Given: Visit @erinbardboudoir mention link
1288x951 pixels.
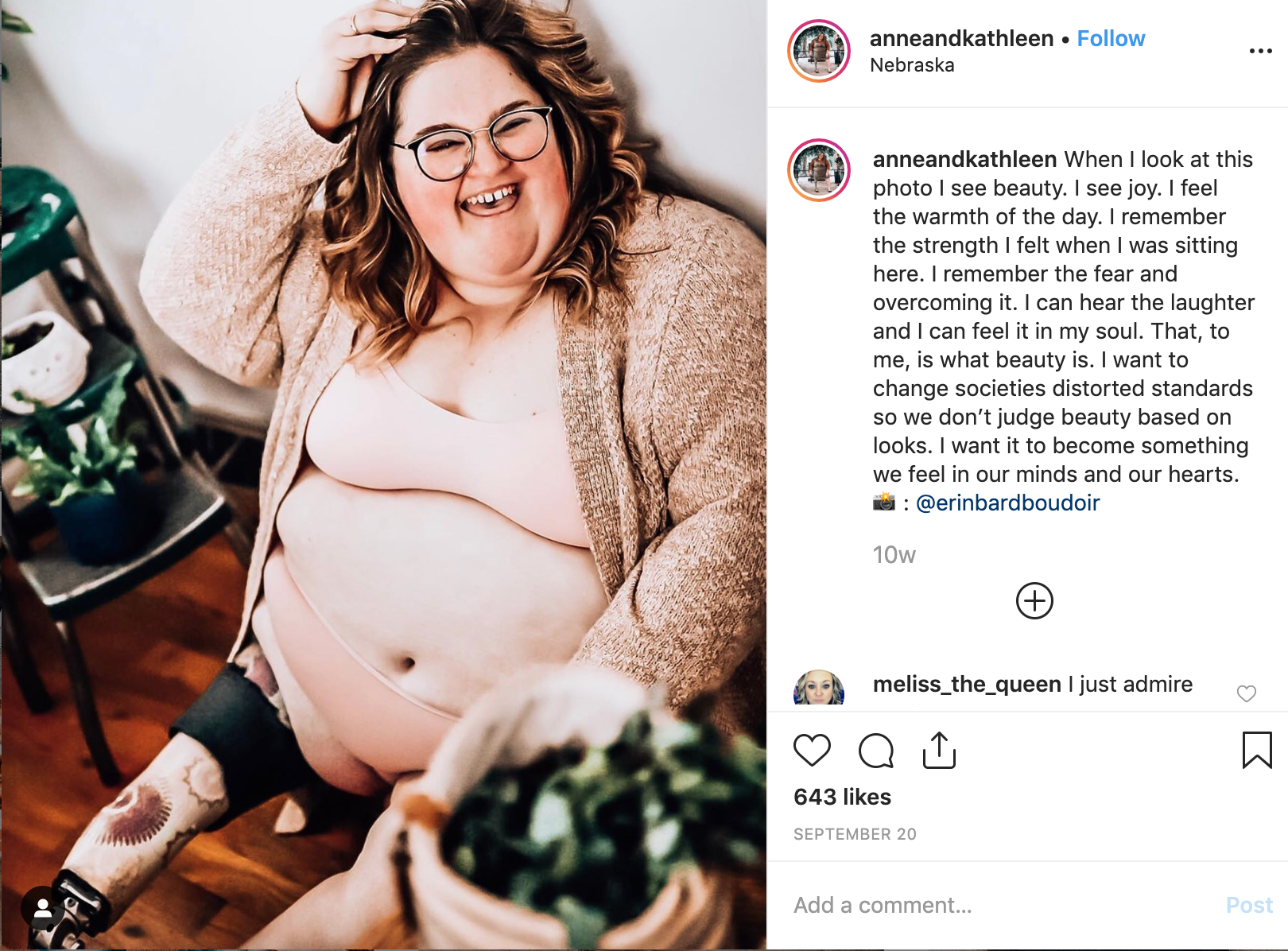Looking at the screenshot, I should (1007, 503).
